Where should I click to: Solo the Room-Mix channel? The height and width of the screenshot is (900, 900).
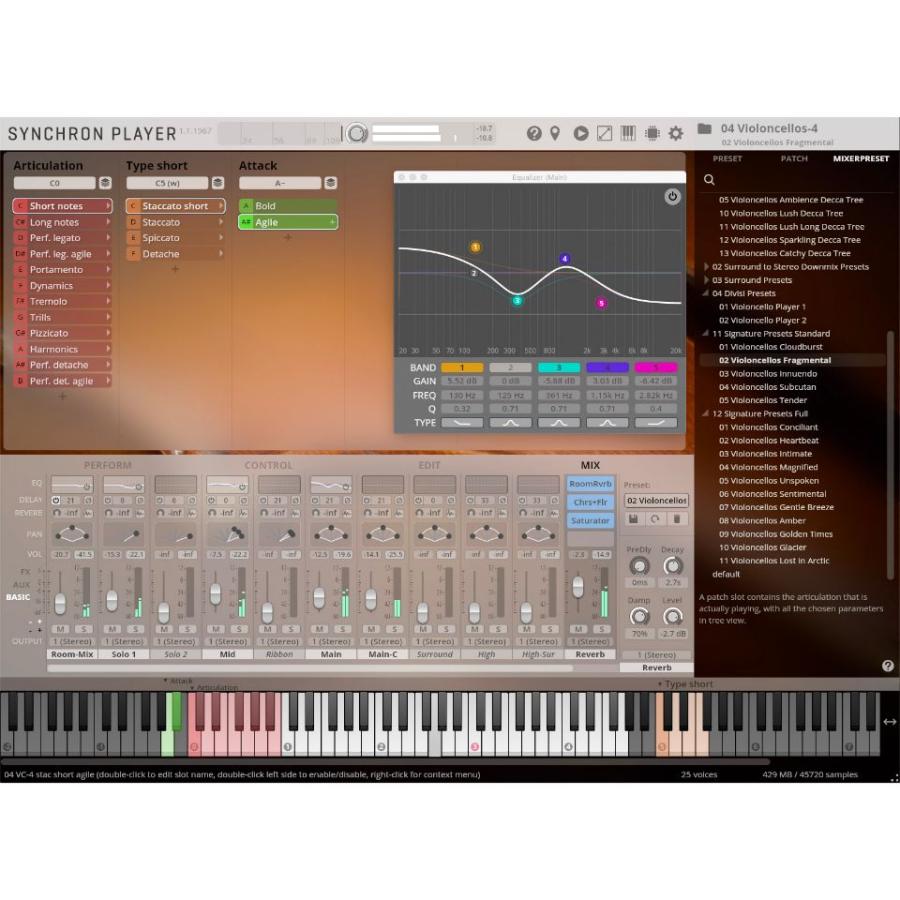pos(84,629)
